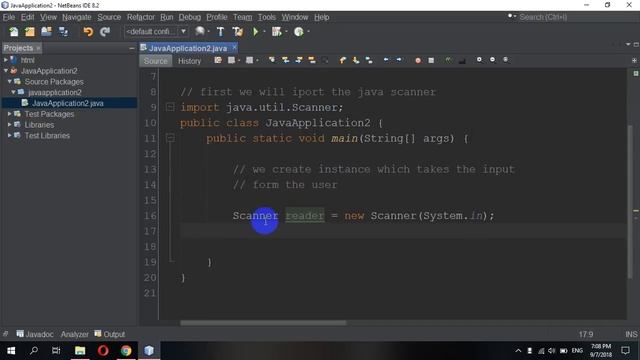Click the editor vertical scrollbar

click(630, 202)
